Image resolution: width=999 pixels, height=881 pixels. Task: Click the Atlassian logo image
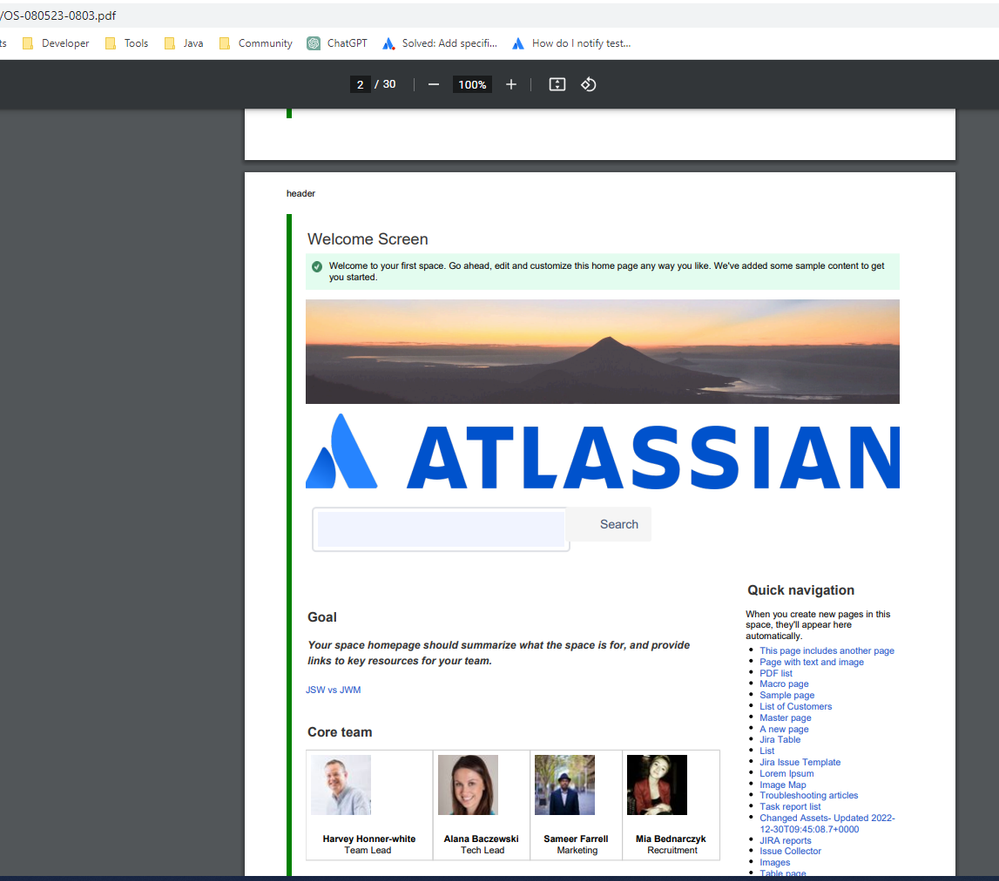603,451
